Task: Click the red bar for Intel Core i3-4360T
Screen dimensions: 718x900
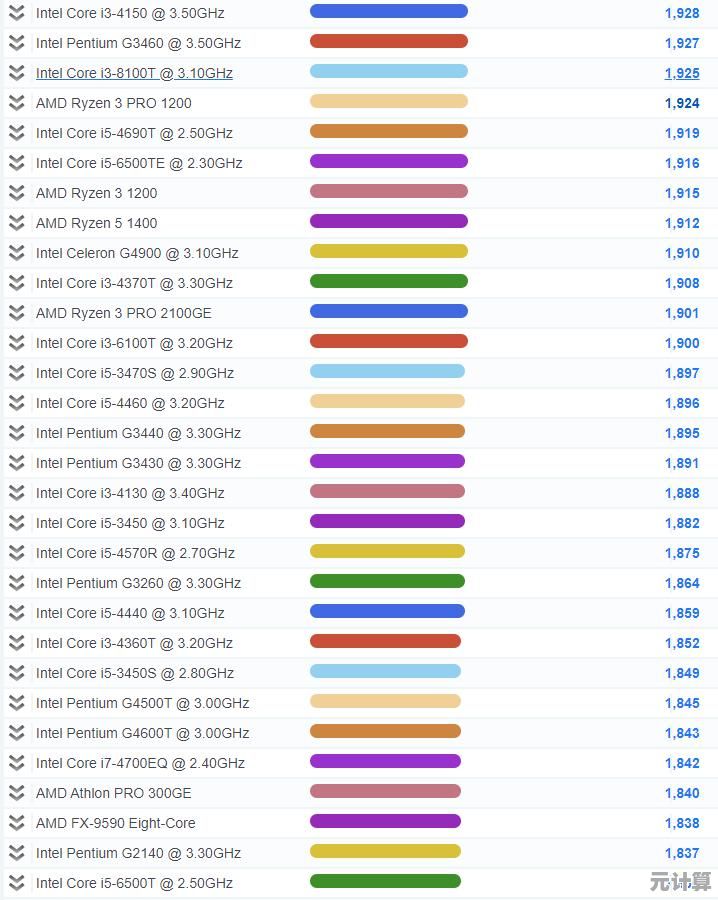Action: [385, 641]
